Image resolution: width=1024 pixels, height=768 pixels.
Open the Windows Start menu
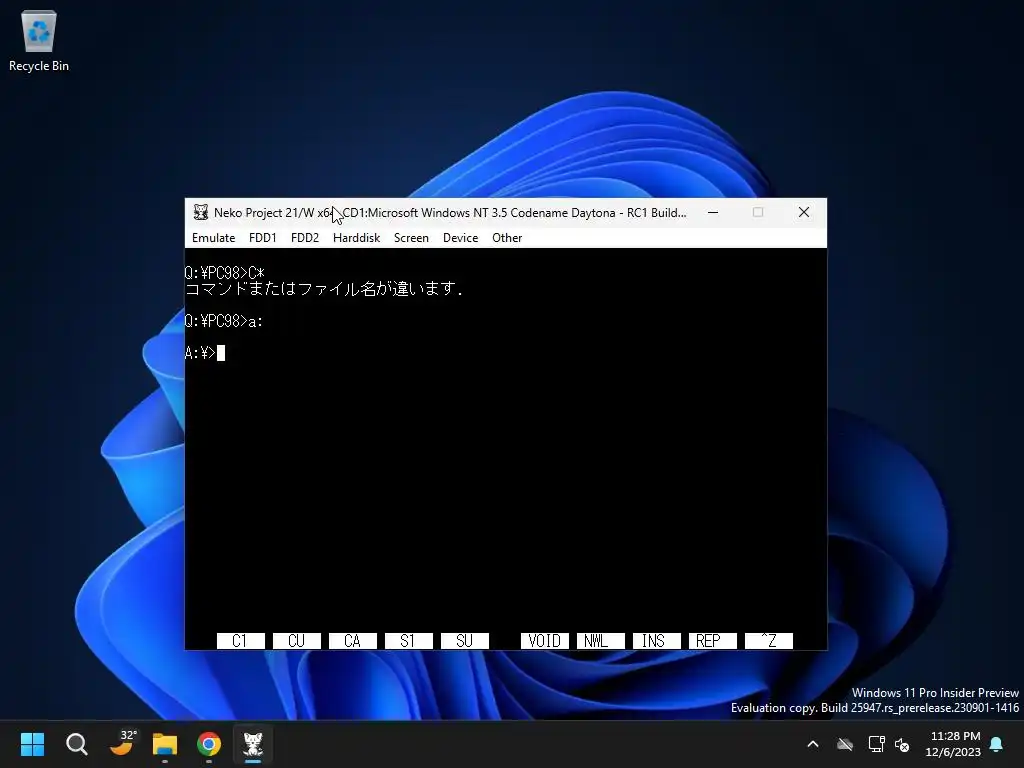tap(32, 744)
